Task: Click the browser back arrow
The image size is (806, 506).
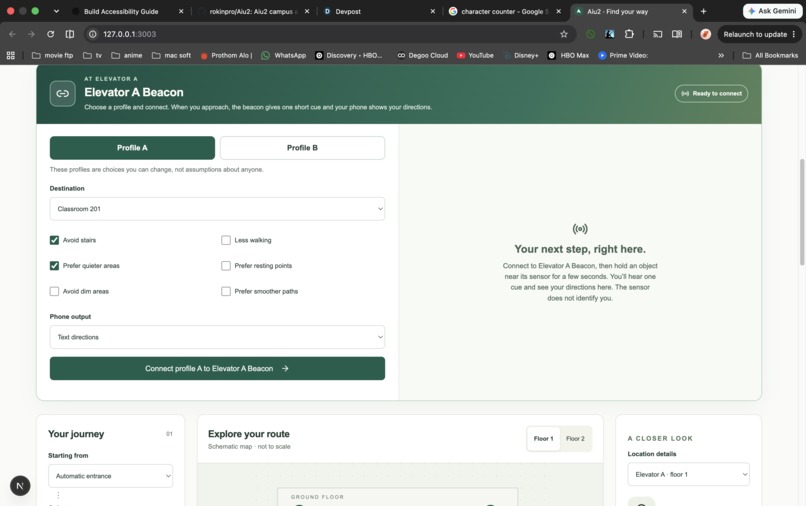Action: (x=12, y=34)
